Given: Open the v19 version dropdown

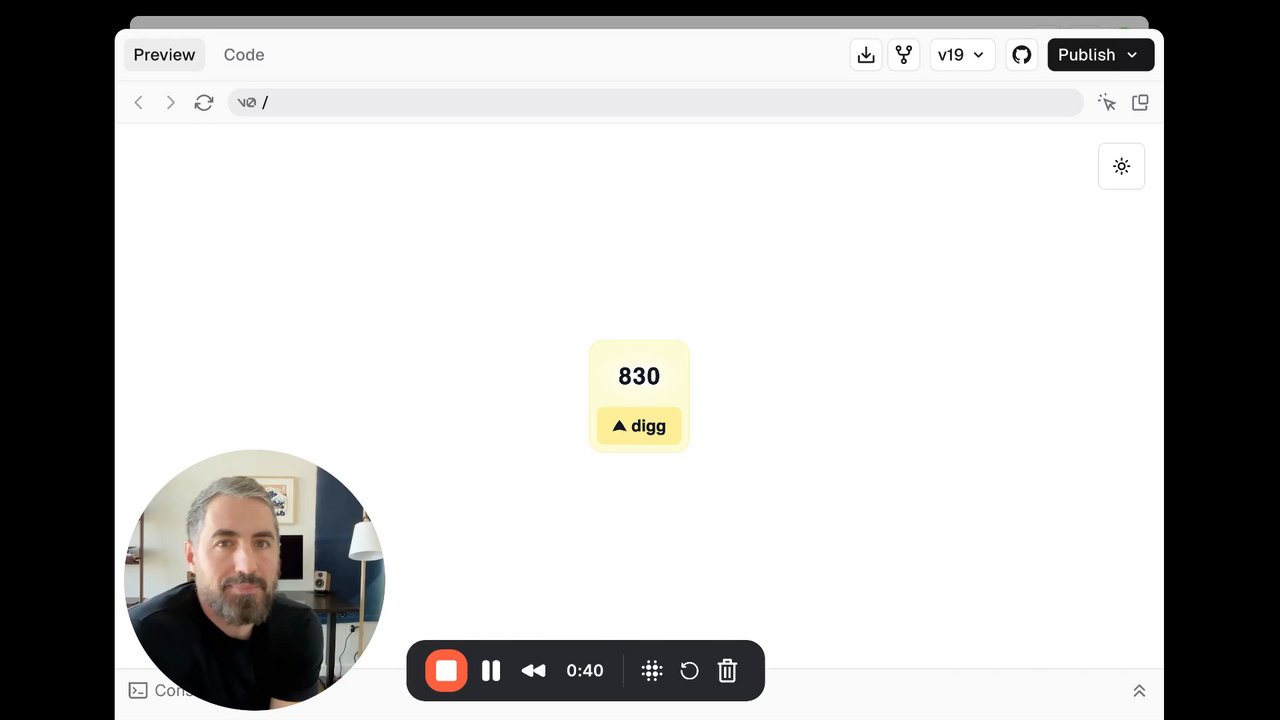Looking at the screenshot, I should tap(962, 55).
